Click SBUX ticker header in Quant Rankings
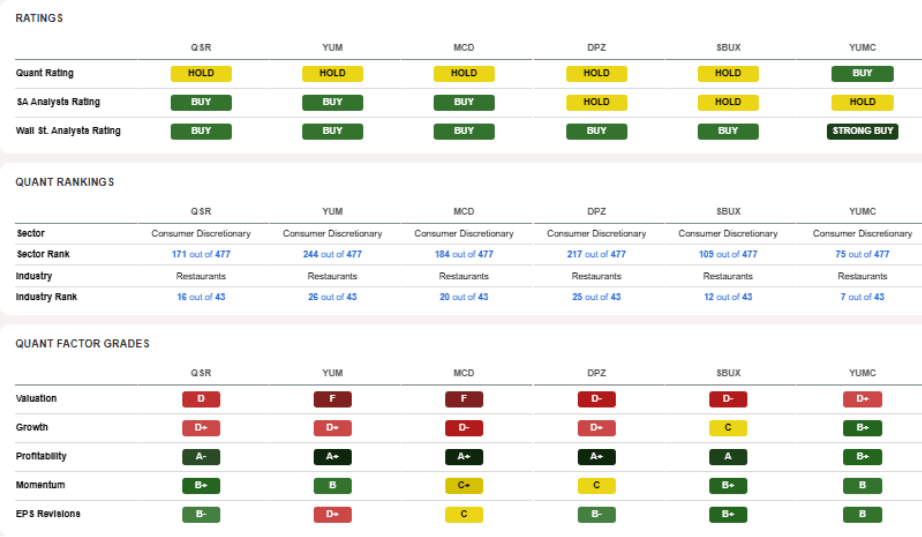Viewport: 922px width, 537px height. click(728, 212)
